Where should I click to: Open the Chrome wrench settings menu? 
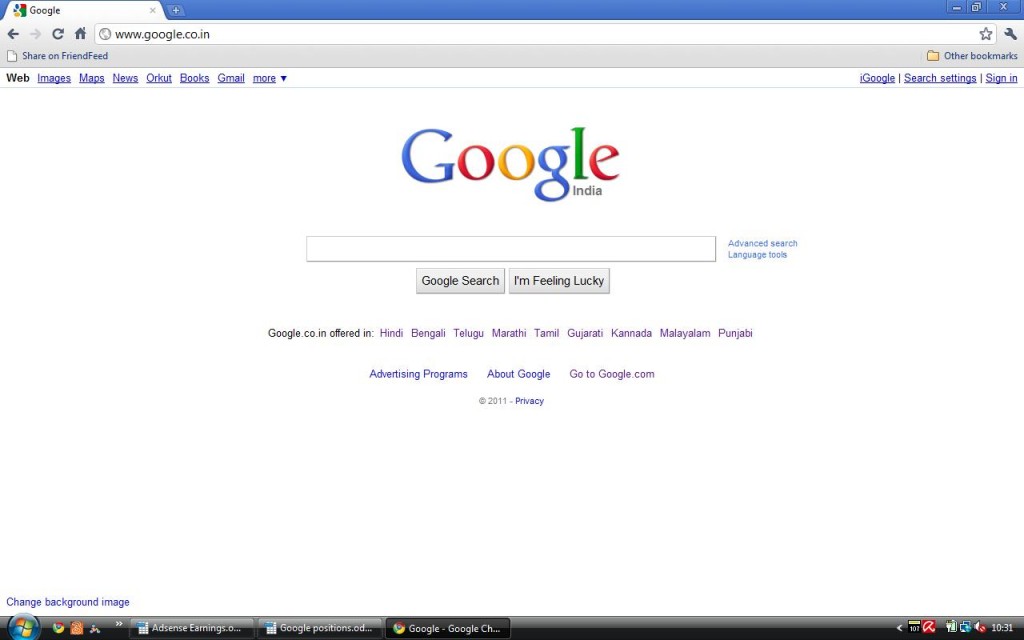pos(1011,33)
